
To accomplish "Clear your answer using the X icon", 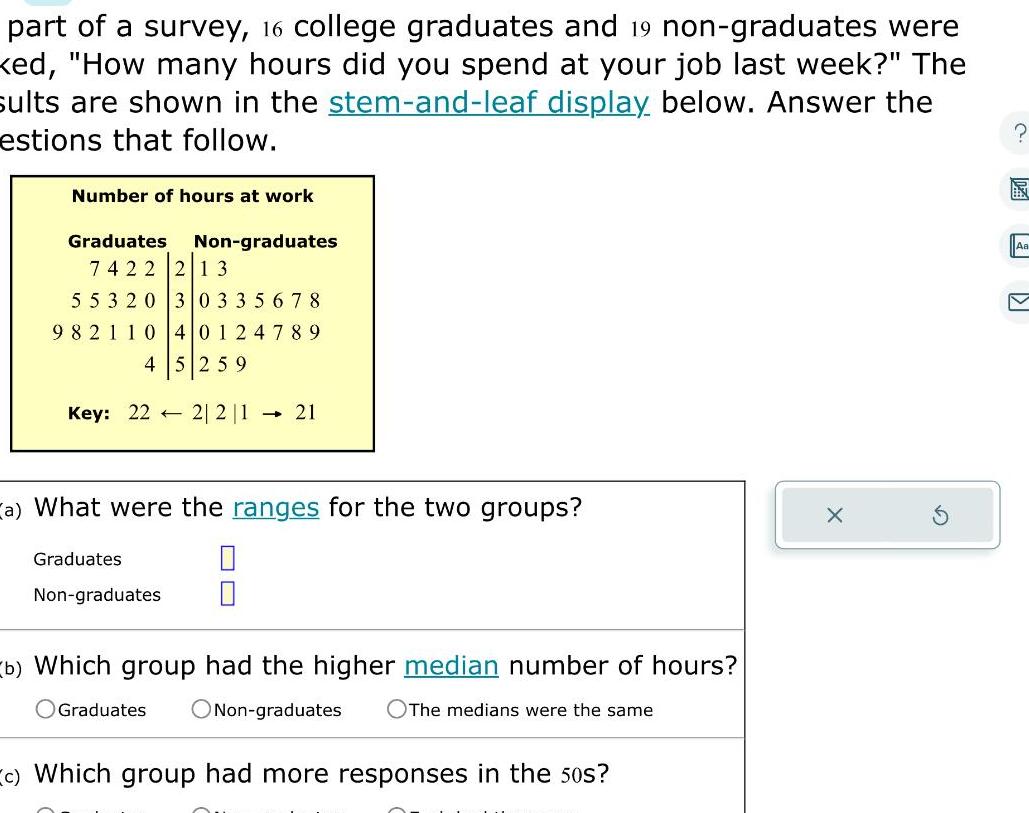I will [835, 514].
